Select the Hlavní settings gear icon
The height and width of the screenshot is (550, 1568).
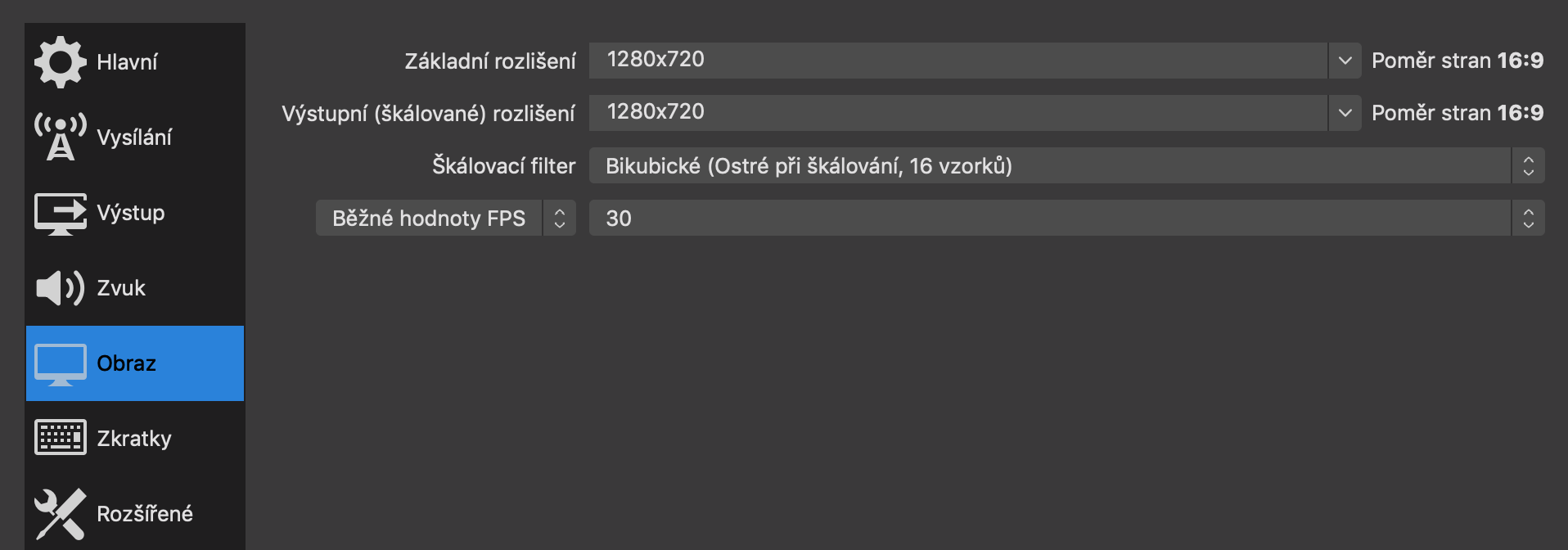pyautogui.click(x=59, y=61)
